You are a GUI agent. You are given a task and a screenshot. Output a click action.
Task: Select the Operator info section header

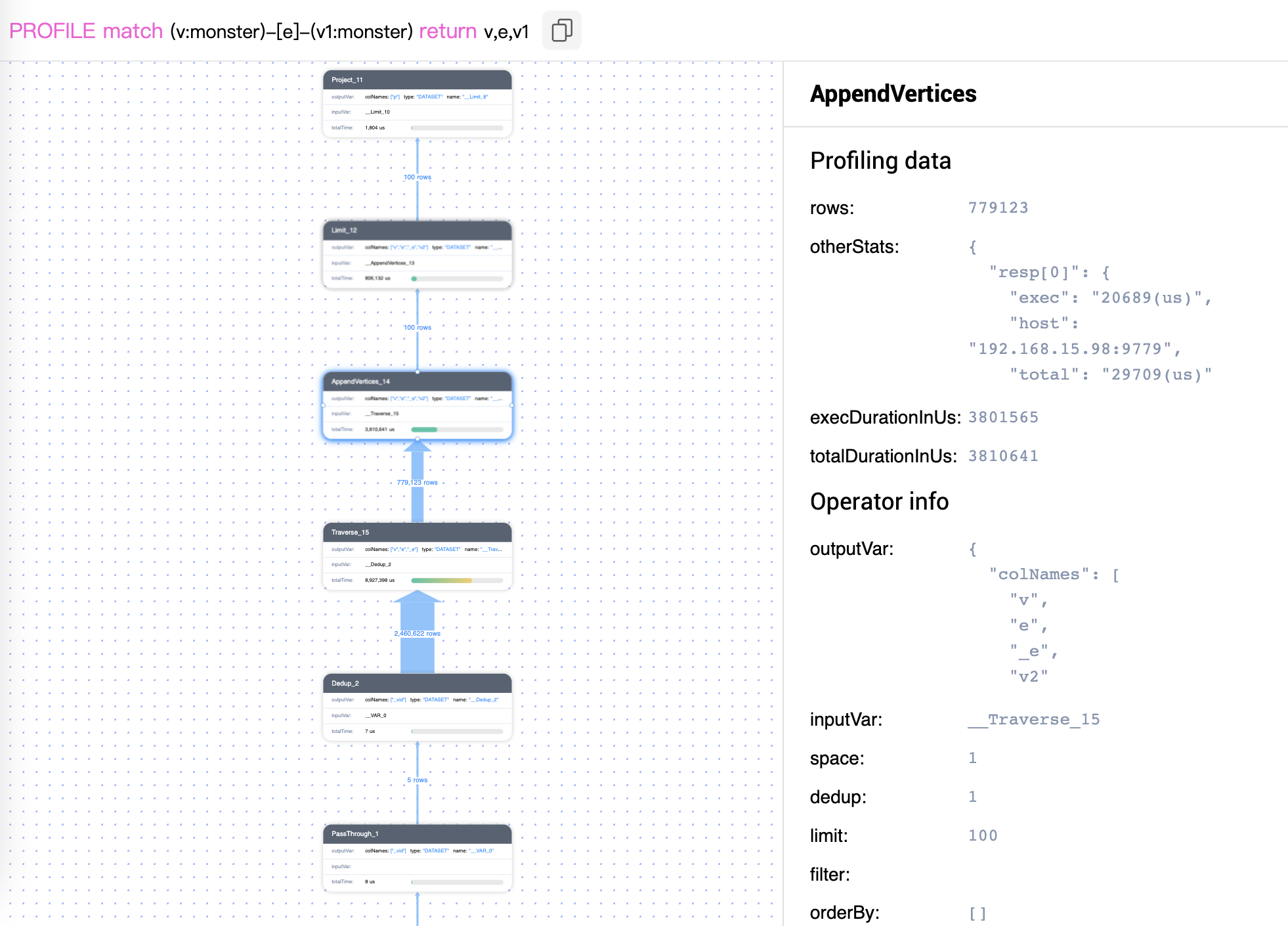[x=880, y=502]
